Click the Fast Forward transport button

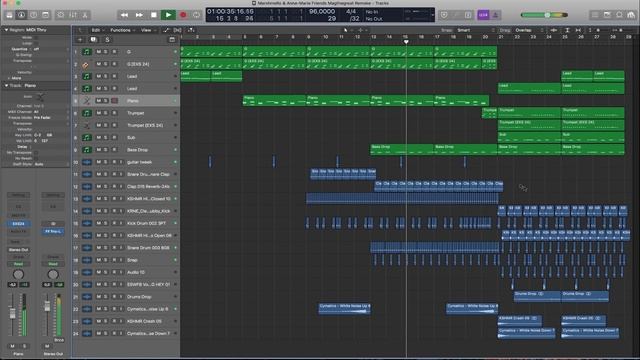click(139, 15)
